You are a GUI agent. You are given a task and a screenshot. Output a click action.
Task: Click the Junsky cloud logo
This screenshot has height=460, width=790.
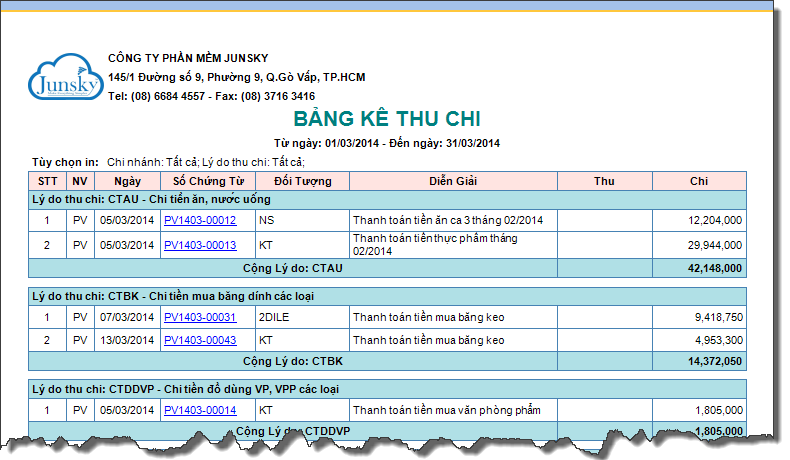tap(66, 81)
